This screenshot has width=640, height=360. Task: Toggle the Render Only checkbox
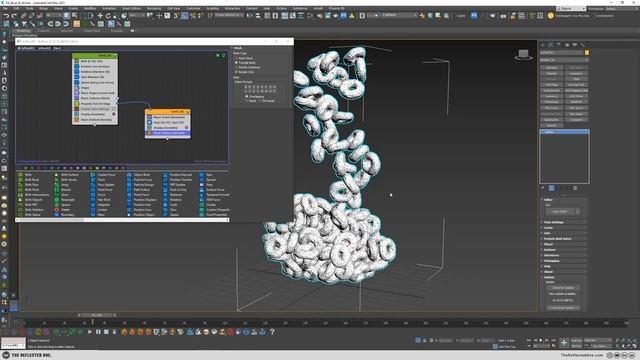(244, 72)
